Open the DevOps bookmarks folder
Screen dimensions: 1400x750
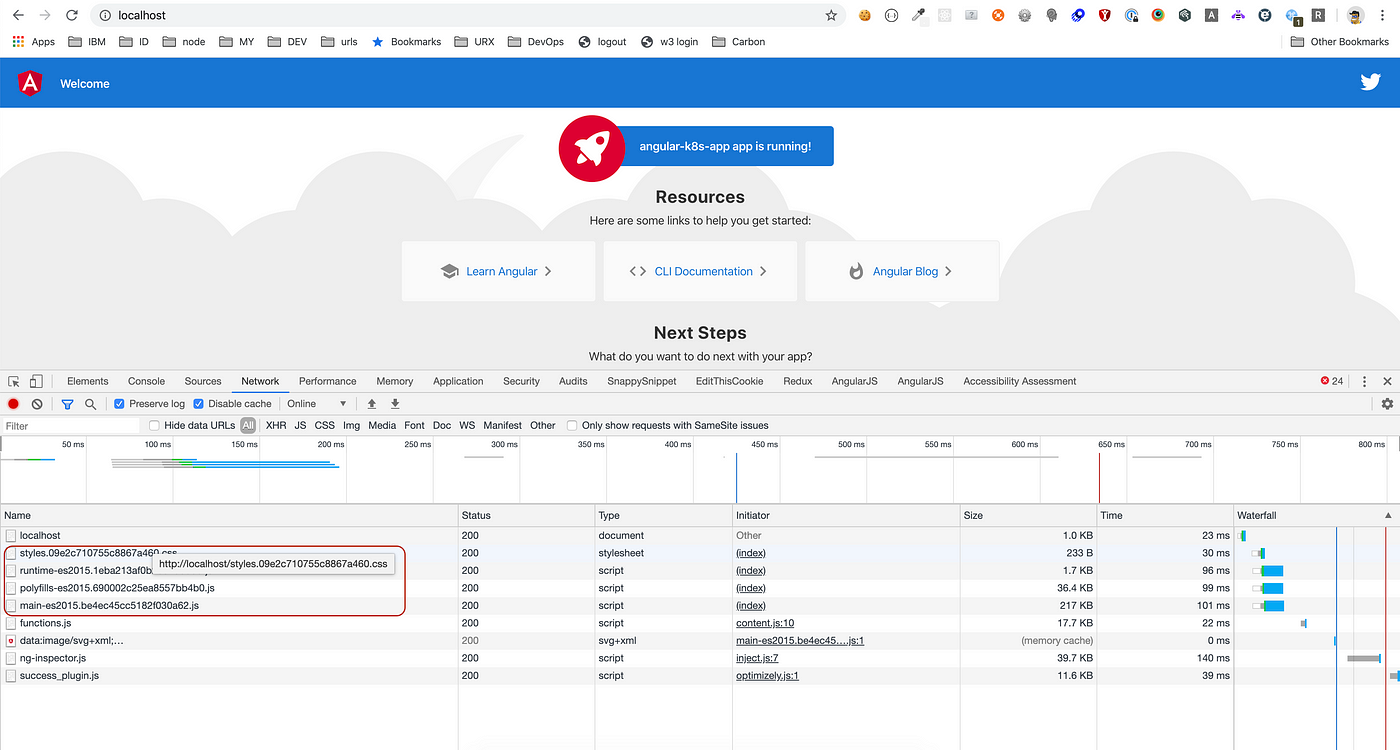[536, 42]
